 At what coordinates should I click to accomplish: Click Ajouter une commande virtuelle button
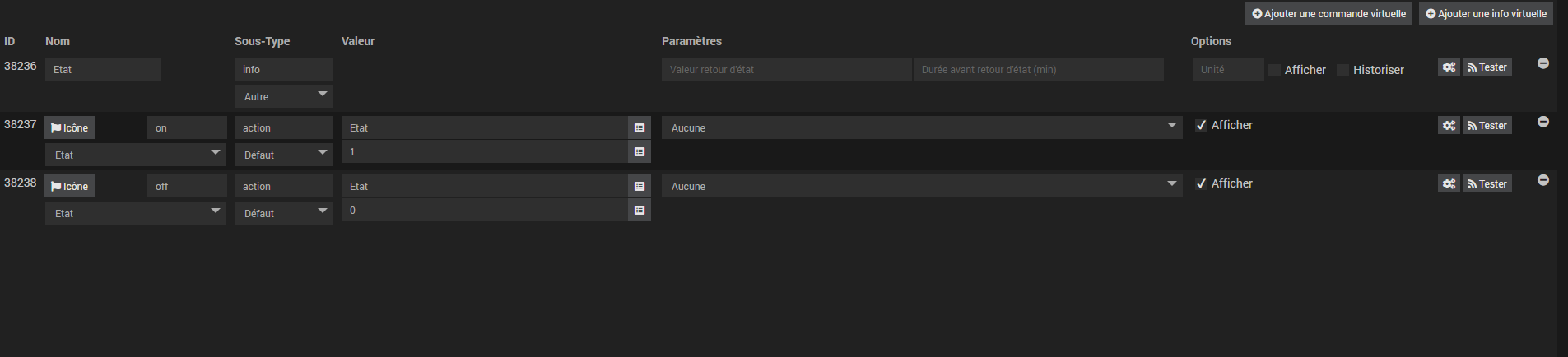(x=1328, y=13)
